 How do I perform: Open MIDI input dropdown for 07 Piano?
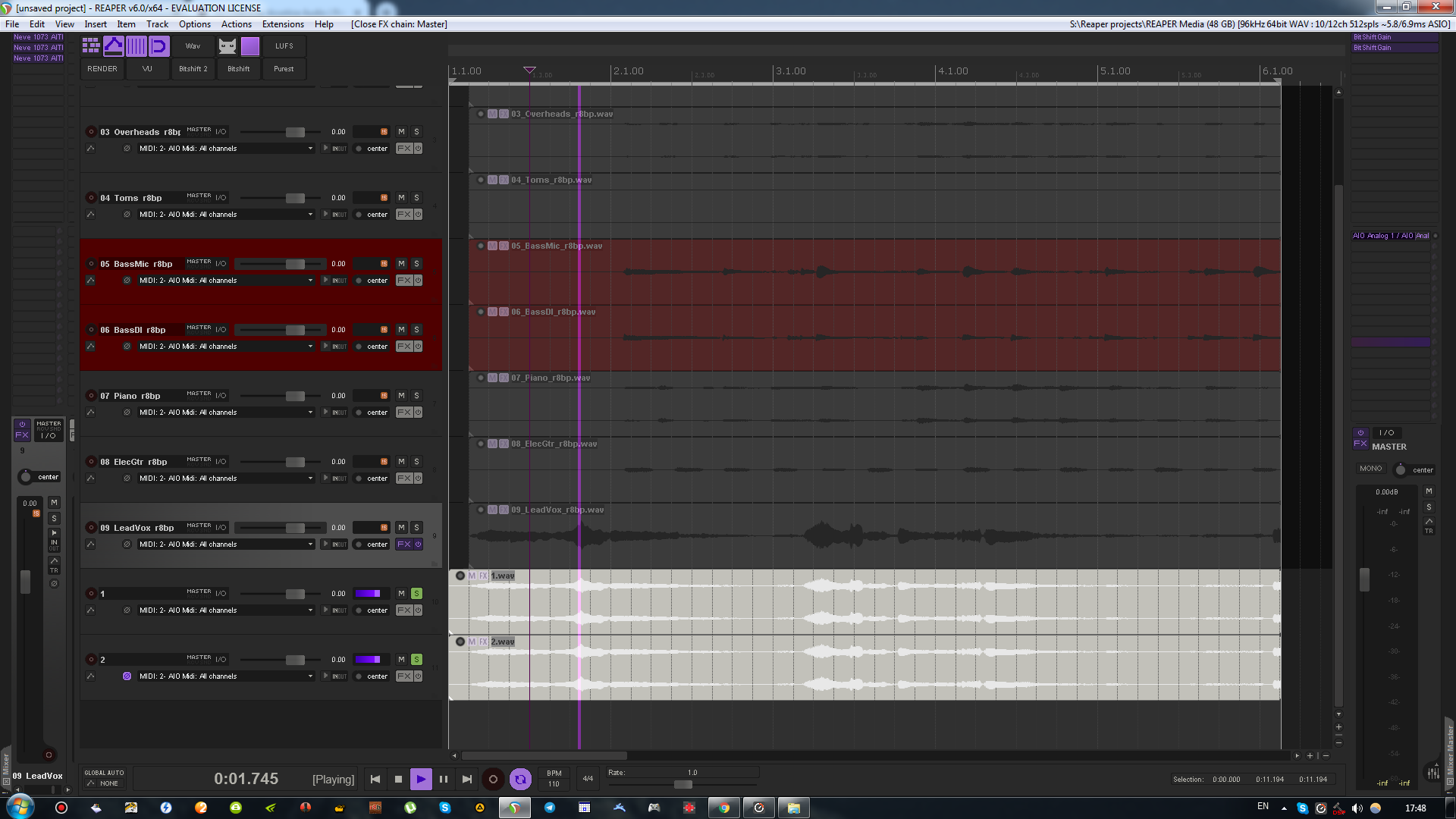pos(226,413)
